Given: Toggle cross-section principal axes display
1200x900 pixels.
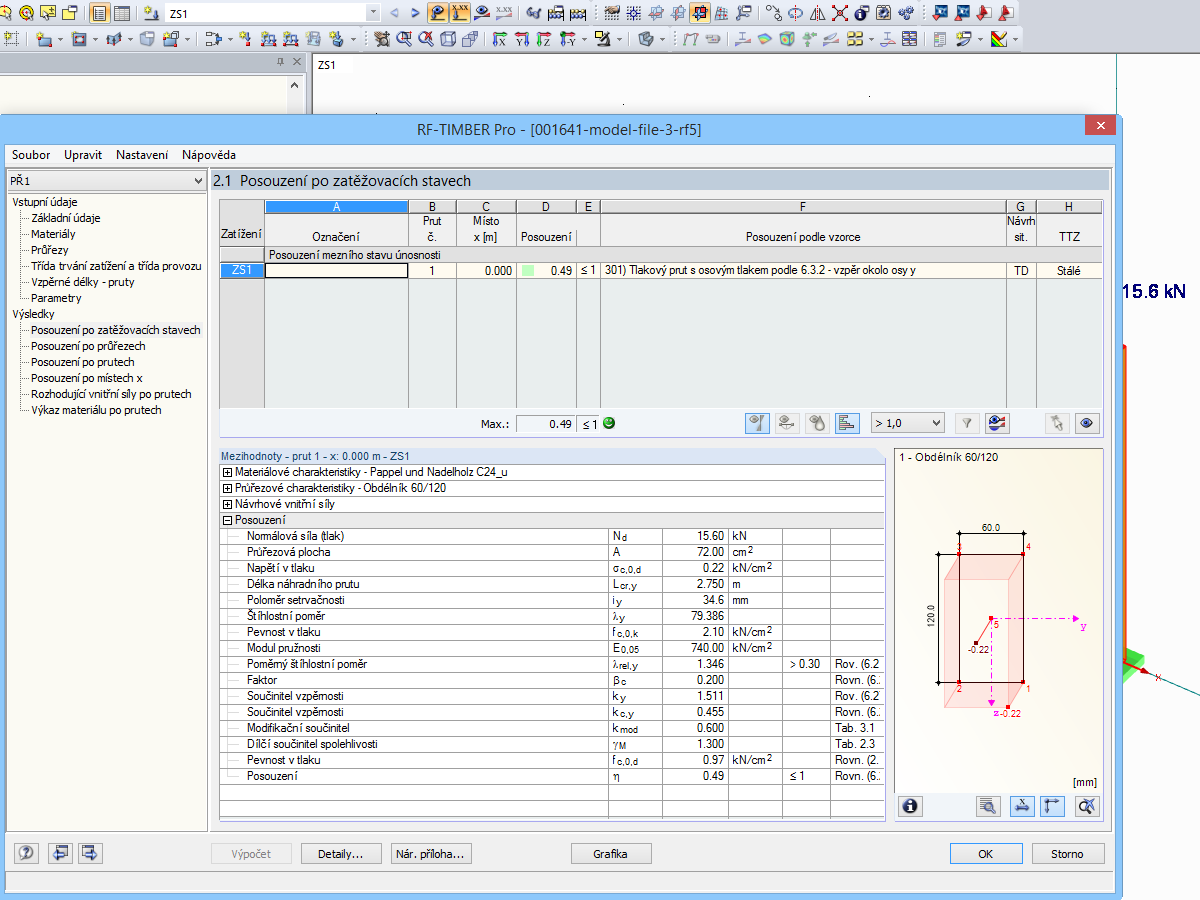Looking at the screenshot, I should pos(1052,806).
